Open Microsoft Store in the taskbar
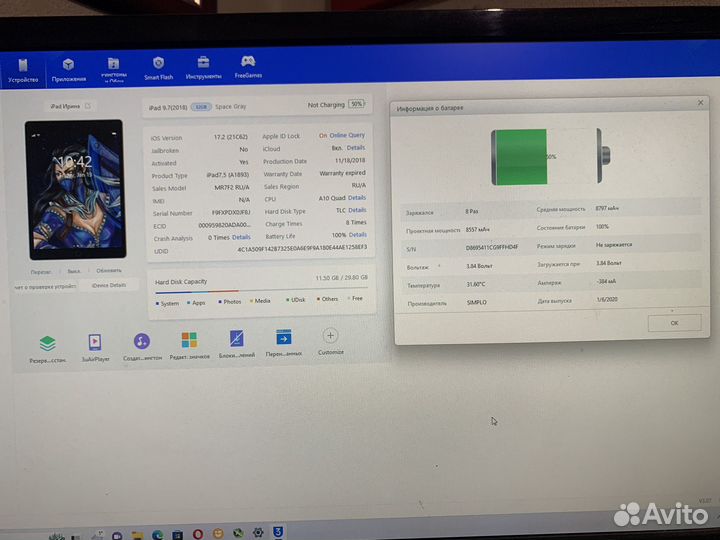 coord(177,535)
